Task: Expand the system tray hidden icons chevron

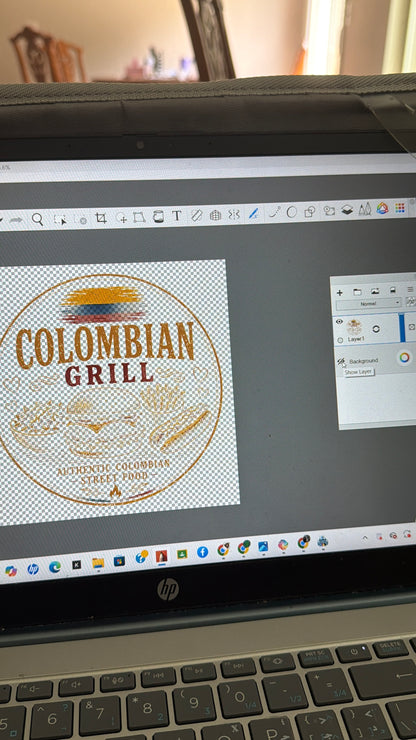Action: click(x=365, y=538)
